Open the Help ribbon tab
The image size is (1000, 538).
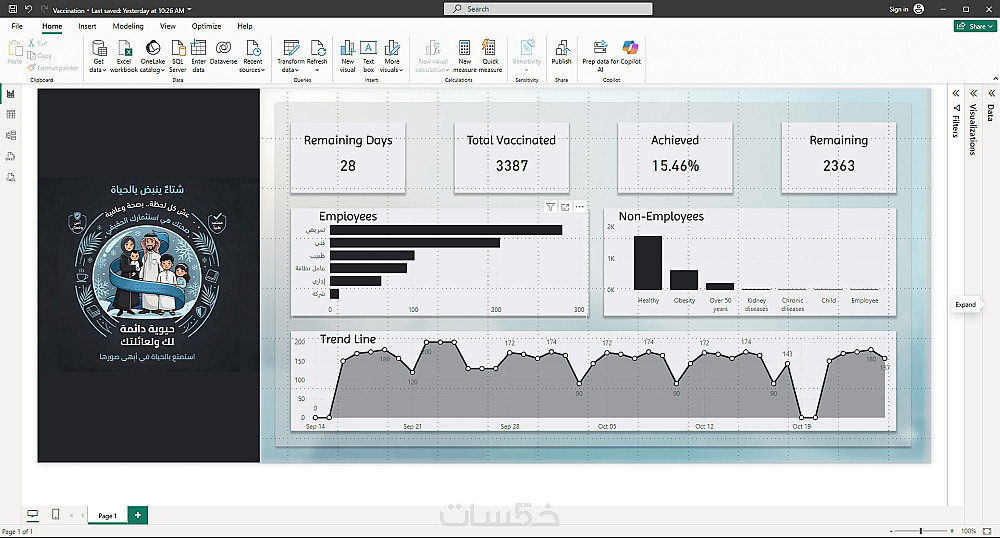coord(245,26)
